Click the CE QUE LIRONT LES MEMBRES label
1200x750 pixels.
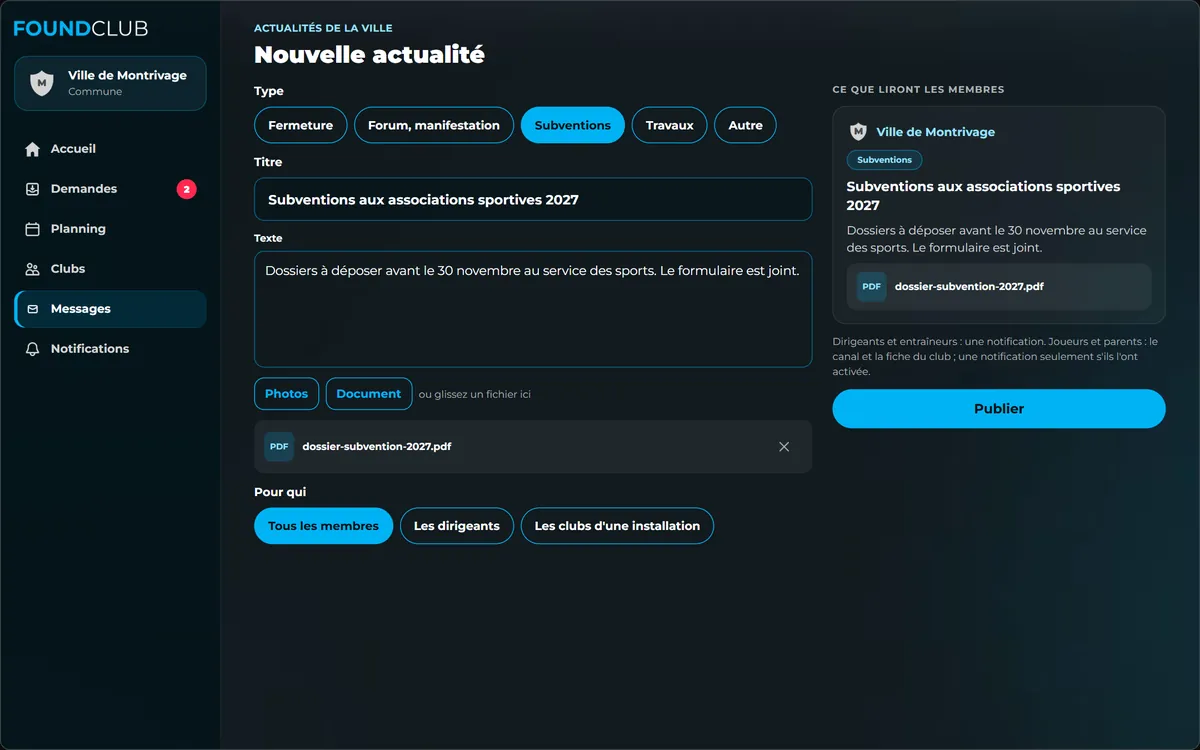(x=918, y=90)
